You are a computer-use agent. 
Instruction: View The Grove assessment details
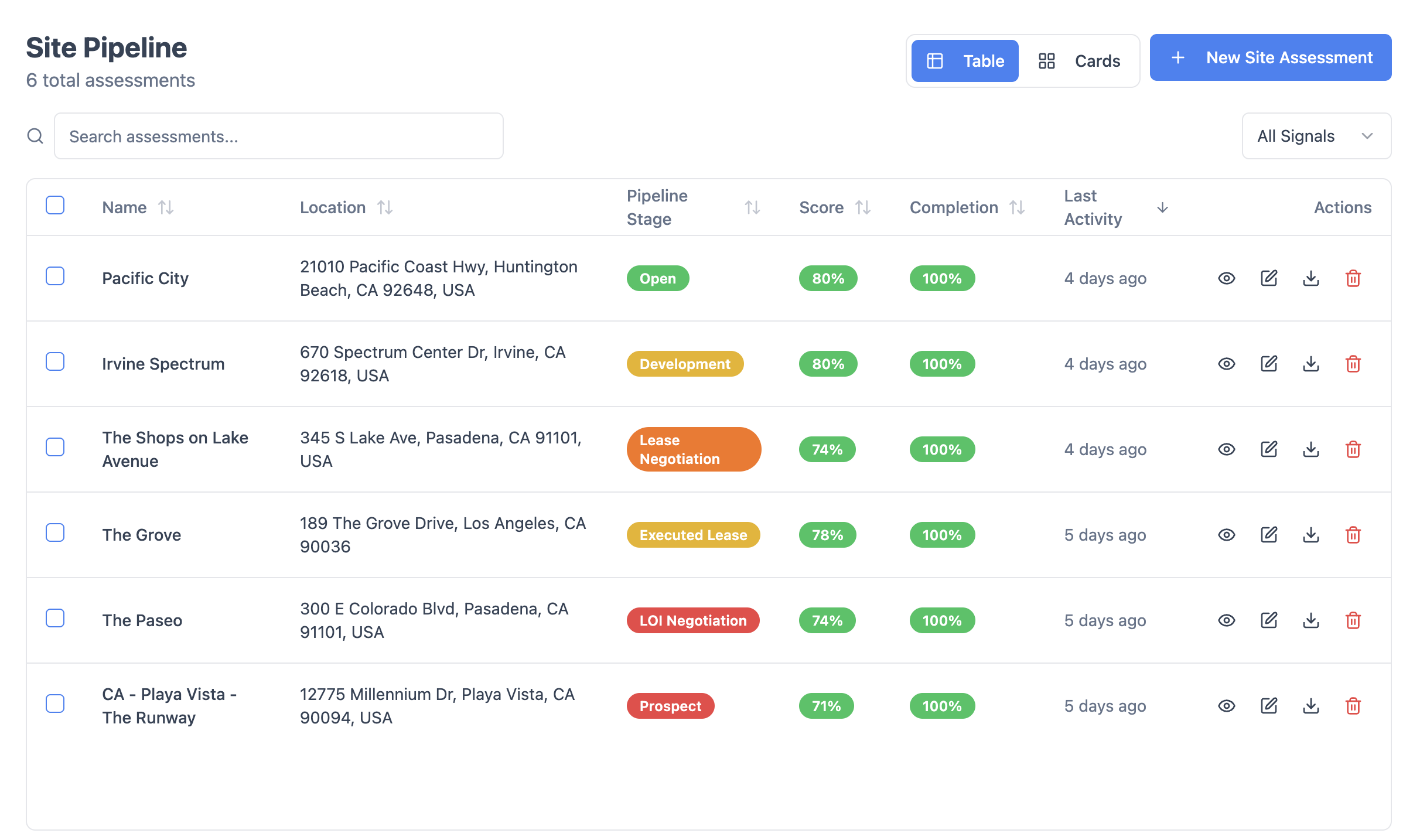click(1226, 535)
